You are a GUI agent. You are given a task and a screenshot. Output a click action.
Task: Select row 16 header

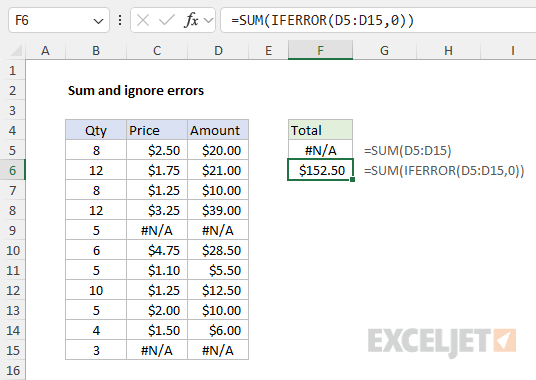[13, 370]
